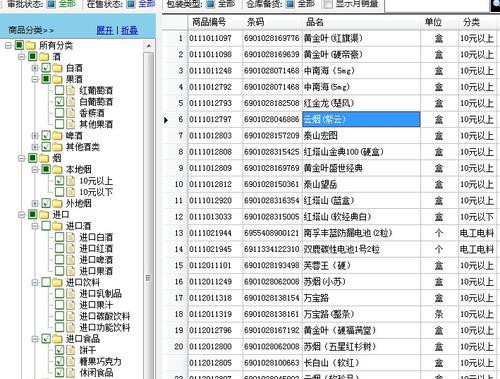This screenshot has width=500, height=379.
Task: Click the document icon beside 进口果汁
Action: (x=71, y=305)
